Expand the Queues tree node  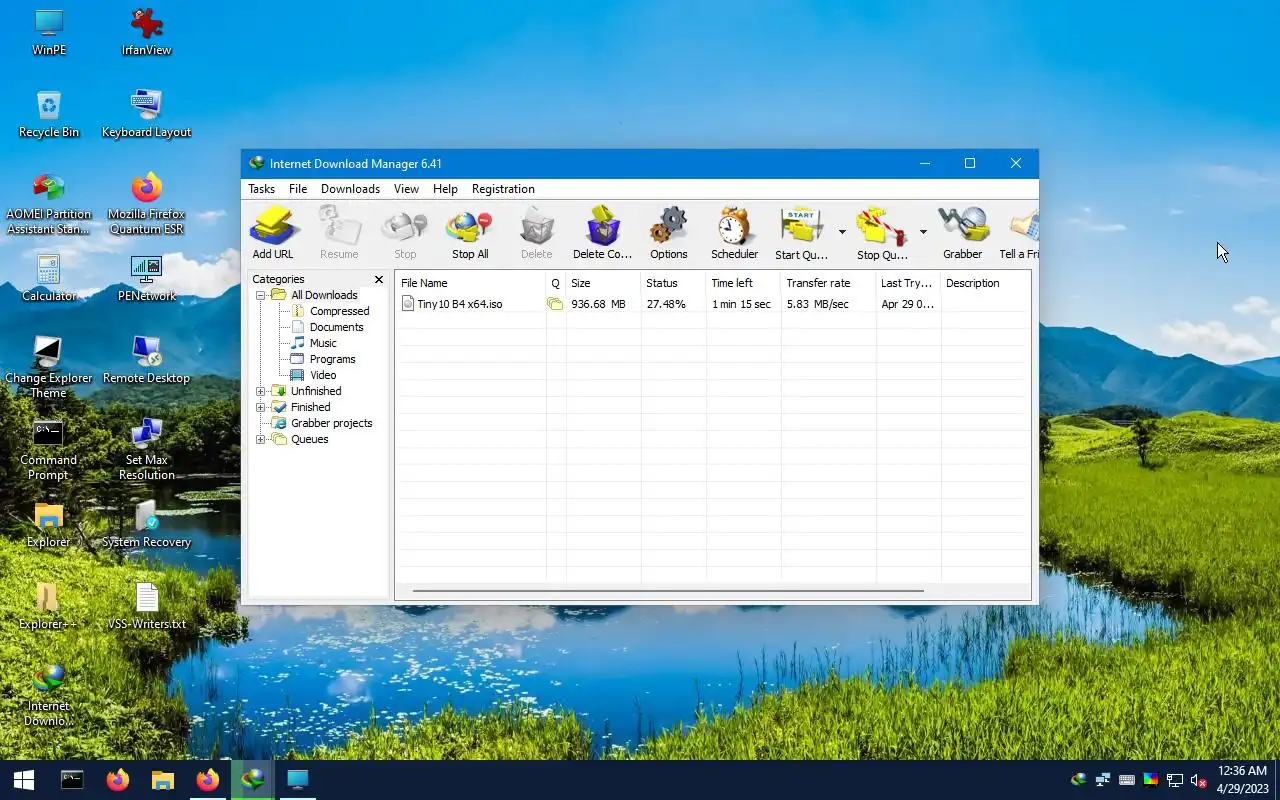tap(261, 439)
